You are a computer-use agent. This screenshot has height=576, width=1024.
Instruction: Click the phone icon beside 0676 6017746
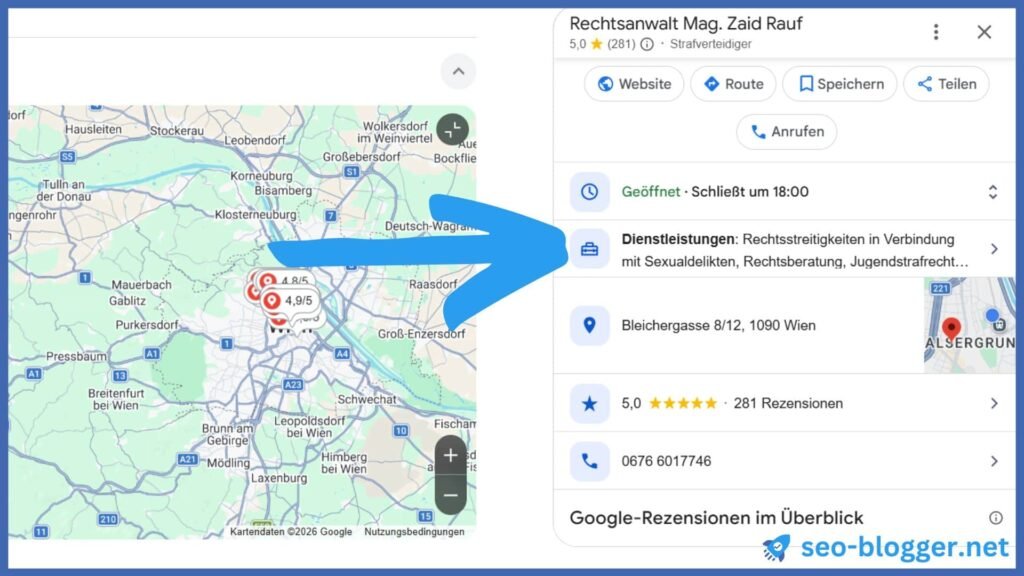[589, 461]
